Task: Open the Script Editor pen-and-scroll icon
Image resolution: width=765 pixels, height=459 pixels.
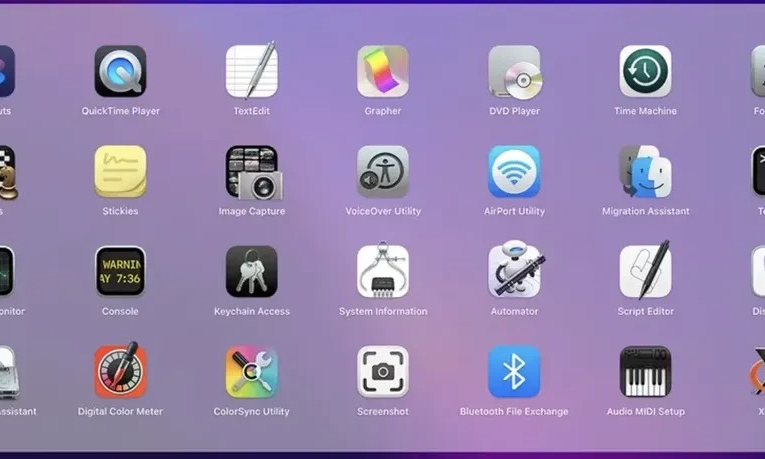Action: click(x=645, y=270)
